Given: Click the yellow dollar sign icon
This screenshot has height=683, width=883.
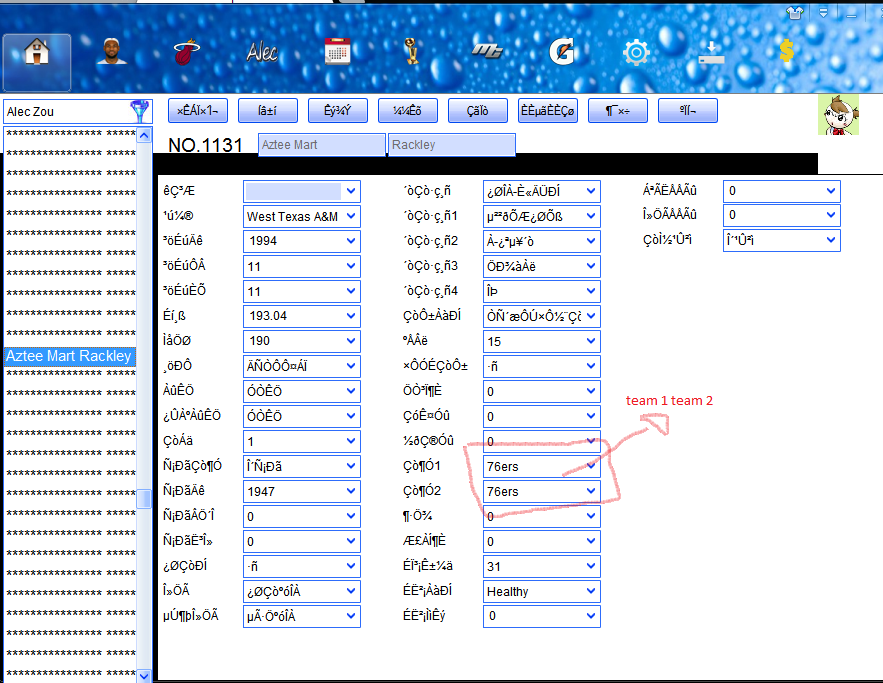Looking at the screenshot, I should coord(786,52).
